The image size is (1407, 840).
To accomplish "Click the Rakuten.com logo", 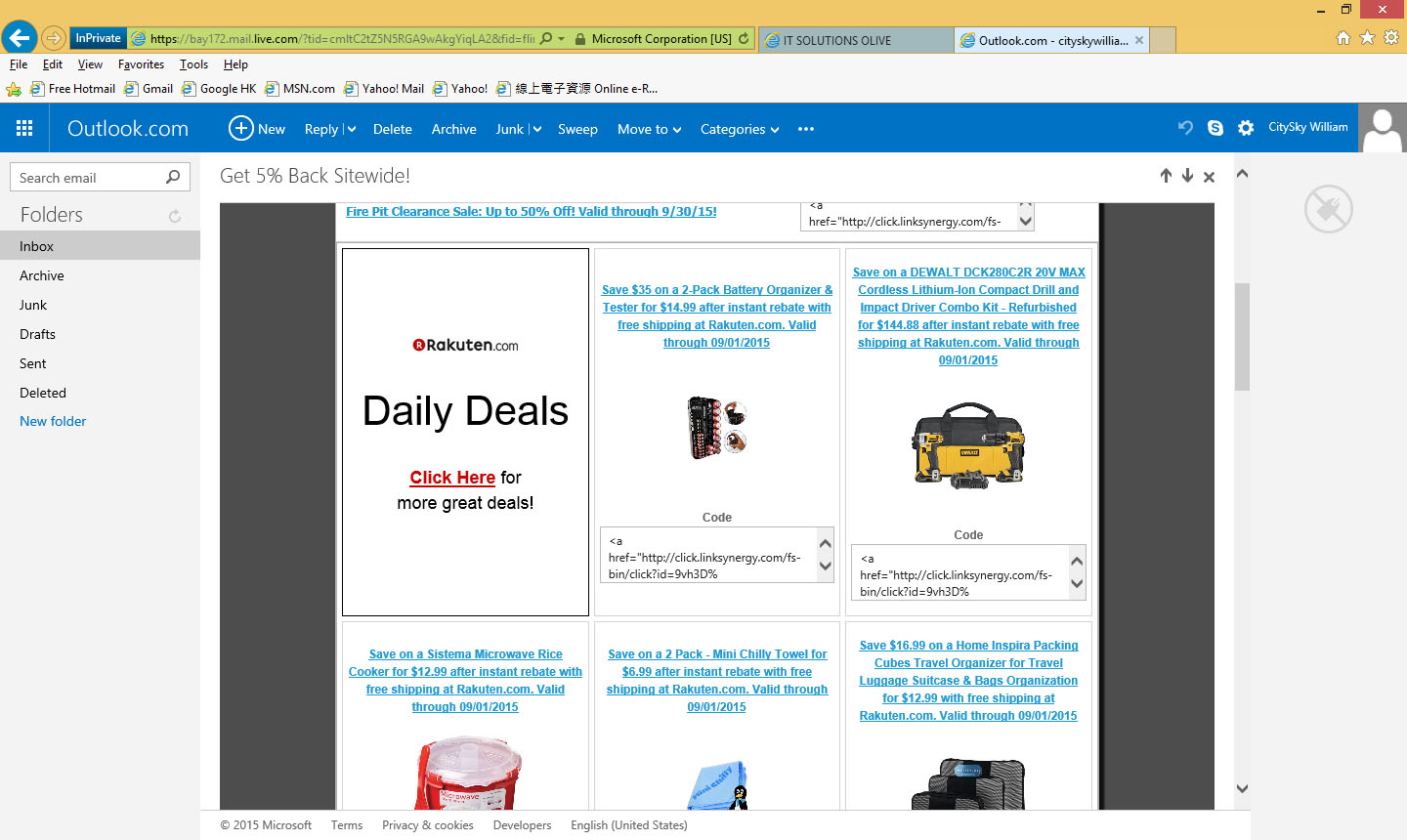I will coord(465,345).
